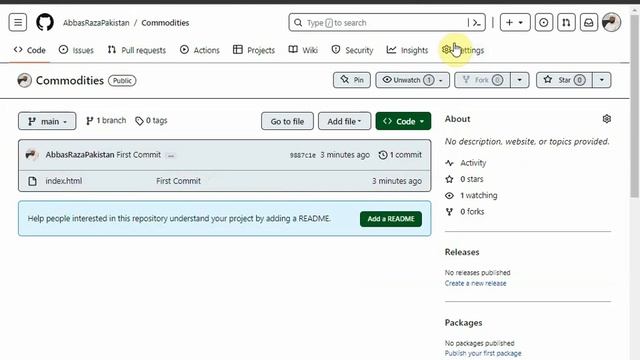Viewport: 640px width, 360px height.
Task: Click the commit message ellipsis expander
Action: tap(171, 156)
